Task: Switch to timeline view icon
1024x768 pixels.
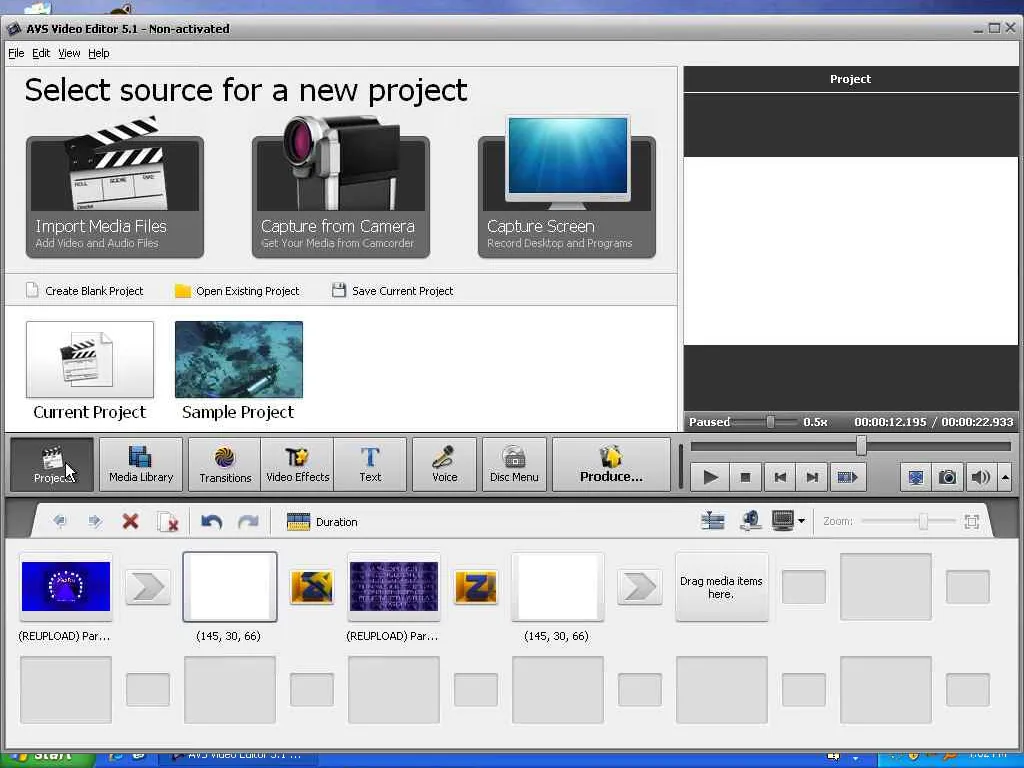Action: point(712,520)
